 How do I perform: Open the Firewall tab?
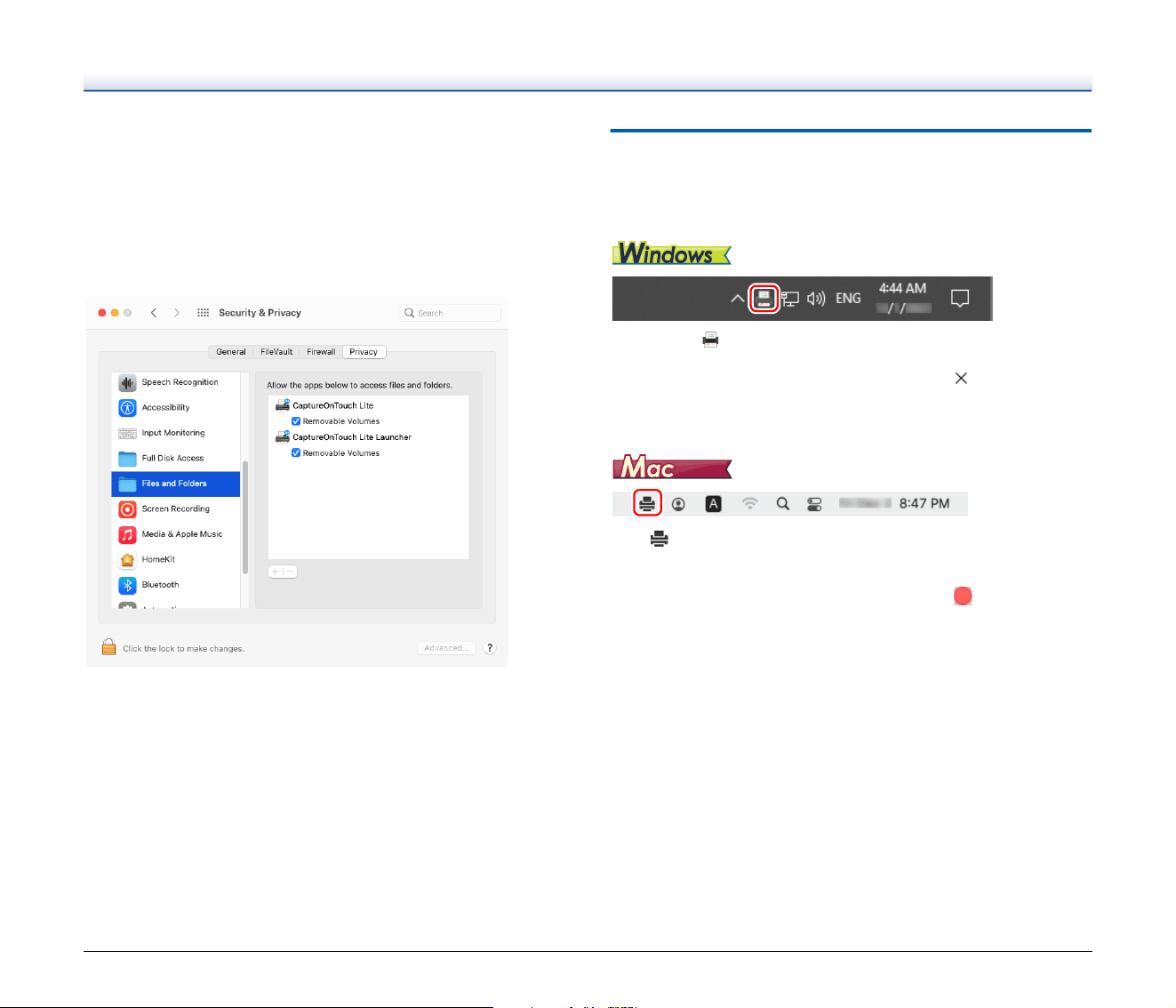[x=321, y=352]
